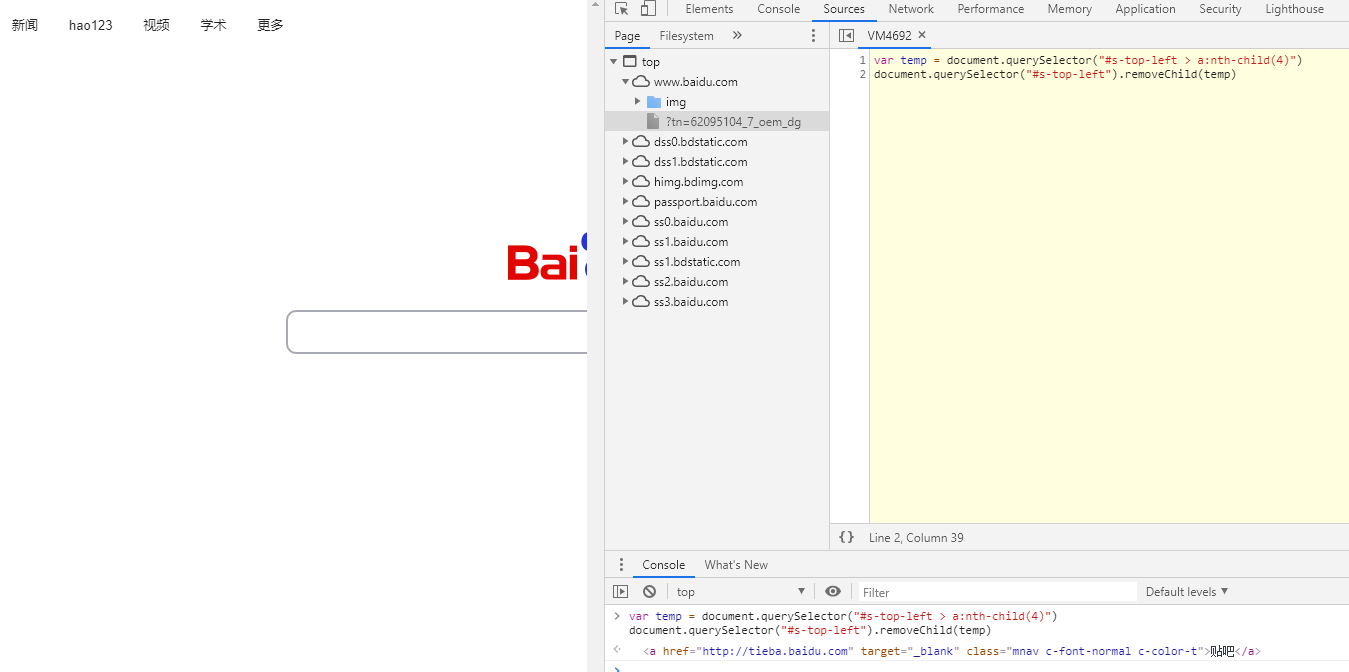Open the Elements panel tab
The width and height of the screenshot is (1349, 672).
(x=709, y=9)
